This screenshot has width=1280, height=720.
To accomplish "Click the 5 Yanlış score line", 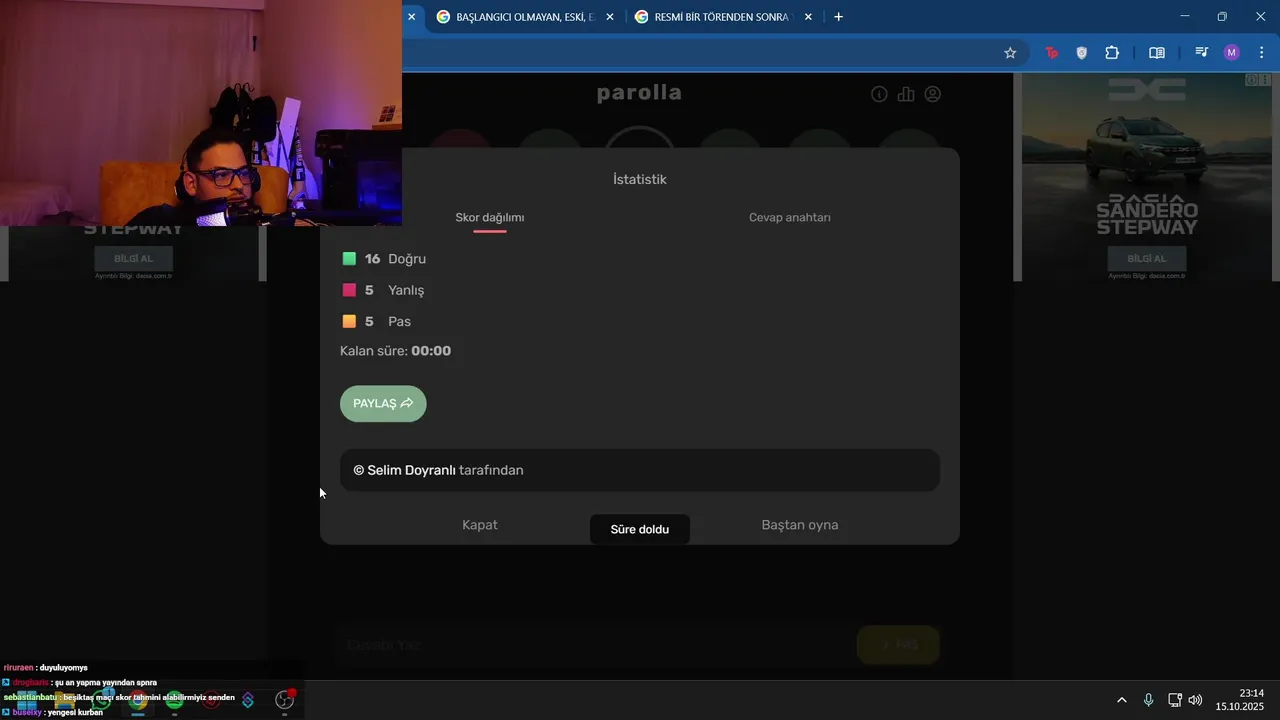I will tap(383, 290).
